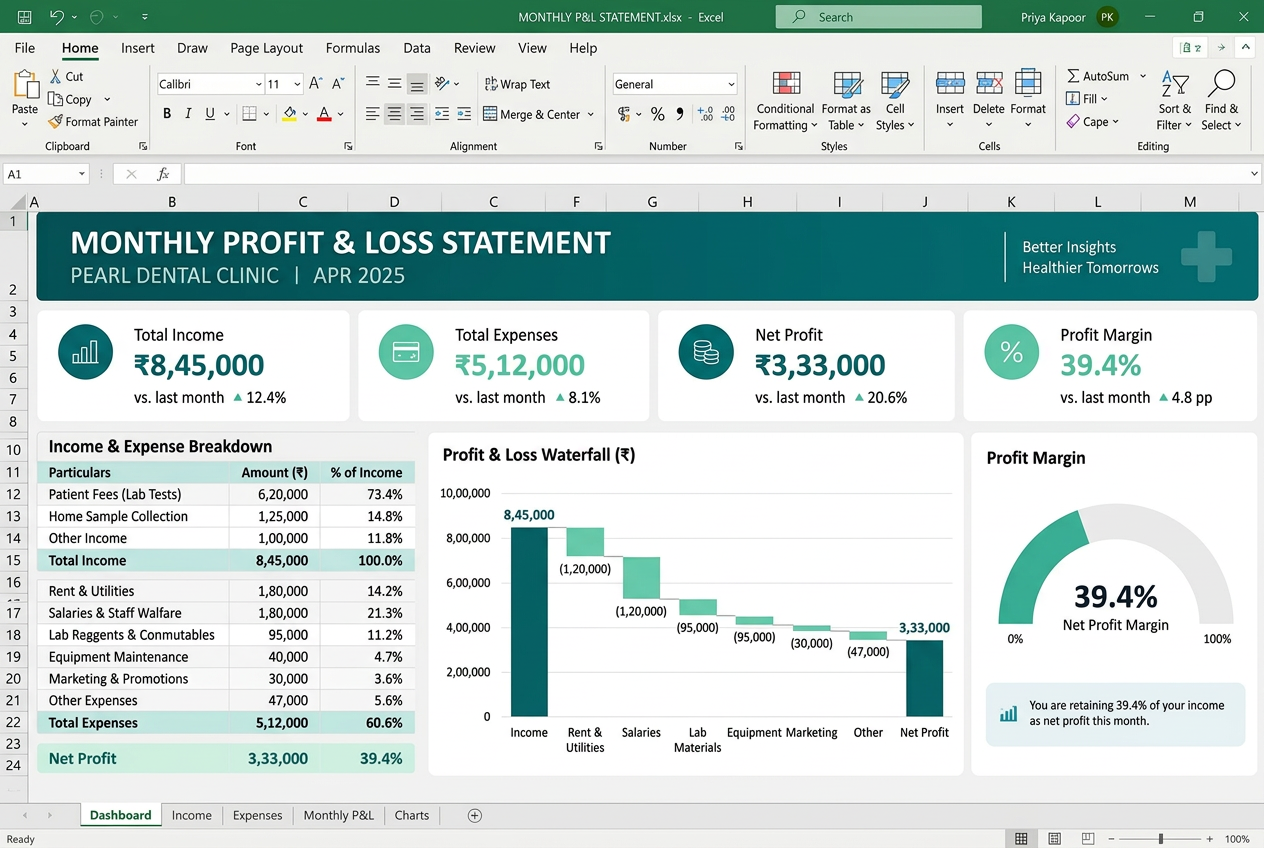
Task: Toggle Top Align vertical alignment
Action: coord(372,84)
